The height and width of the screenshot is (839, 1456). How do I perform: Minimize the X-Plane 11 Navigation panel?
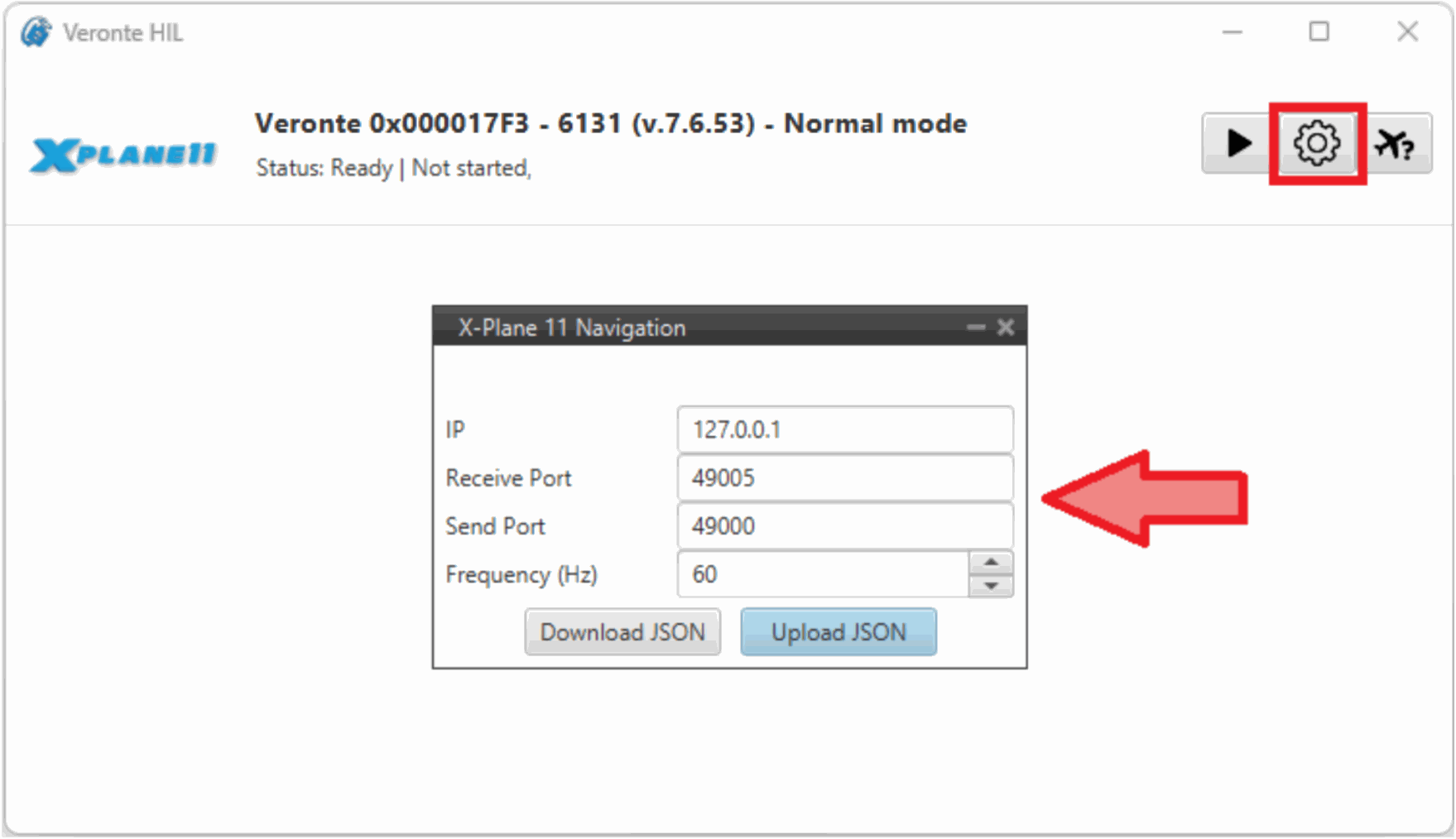[976, 328]
